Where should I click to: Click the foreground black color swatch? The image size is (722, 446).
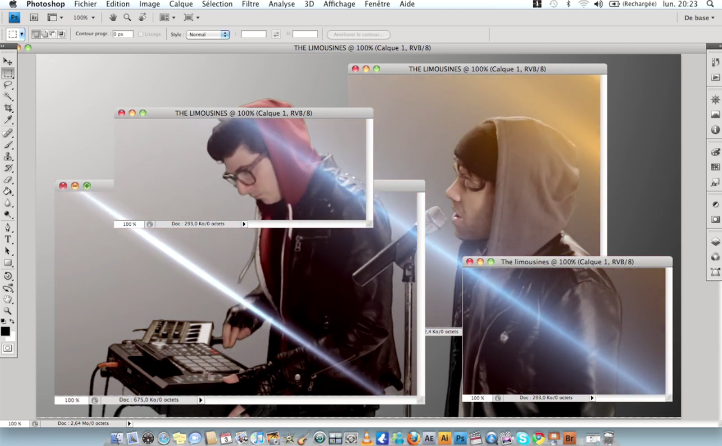point(5,331)
